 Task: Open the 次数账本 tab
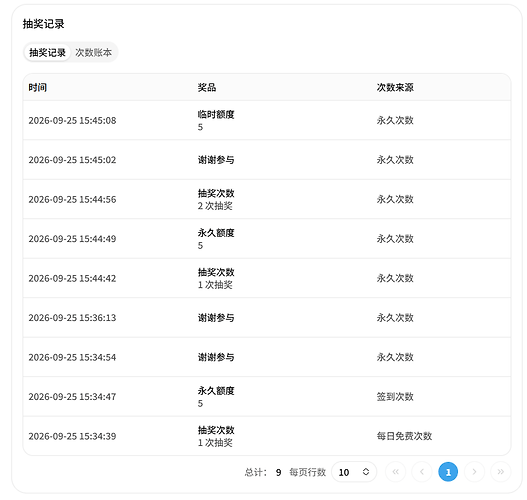(x=93, y=52)
